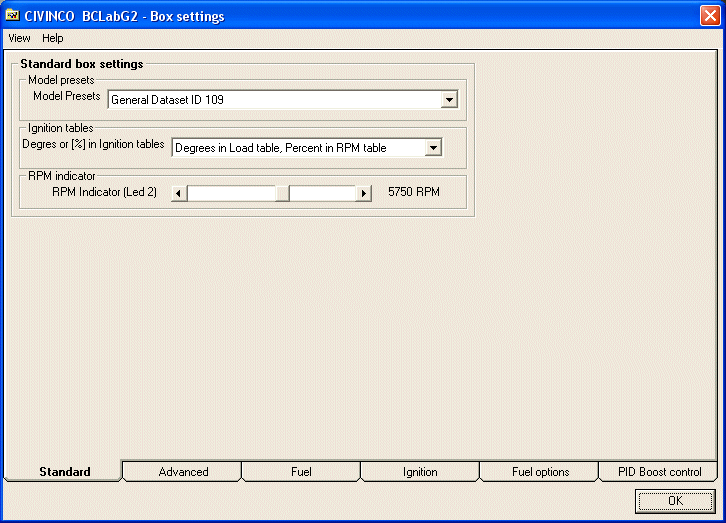726x523 pixels.
Task: Click the RPM indicator slider left arrow
Action: pos(179,193)
